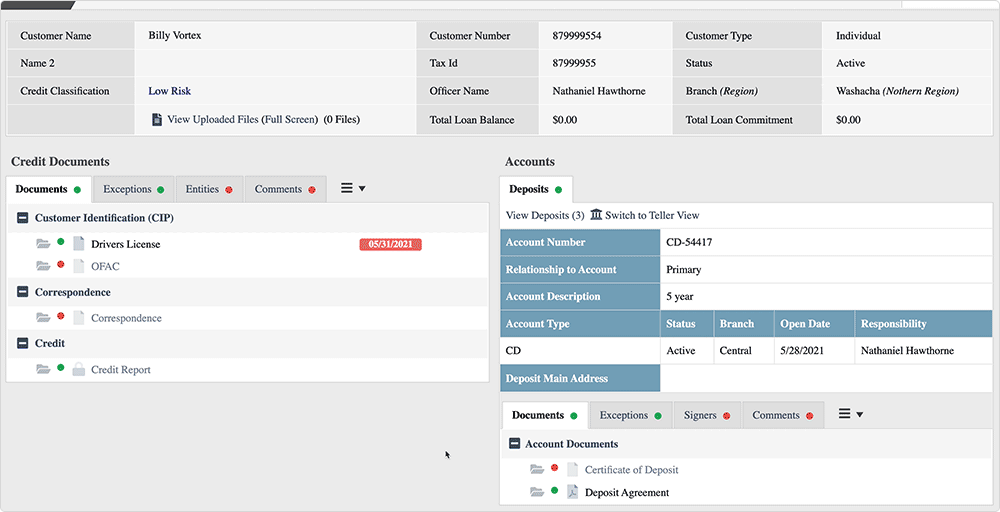Image resolution: width=1000 pixels, height=512 pixels.
Task: Select the Deposits tab under Accounts
Action: [535, 189]
